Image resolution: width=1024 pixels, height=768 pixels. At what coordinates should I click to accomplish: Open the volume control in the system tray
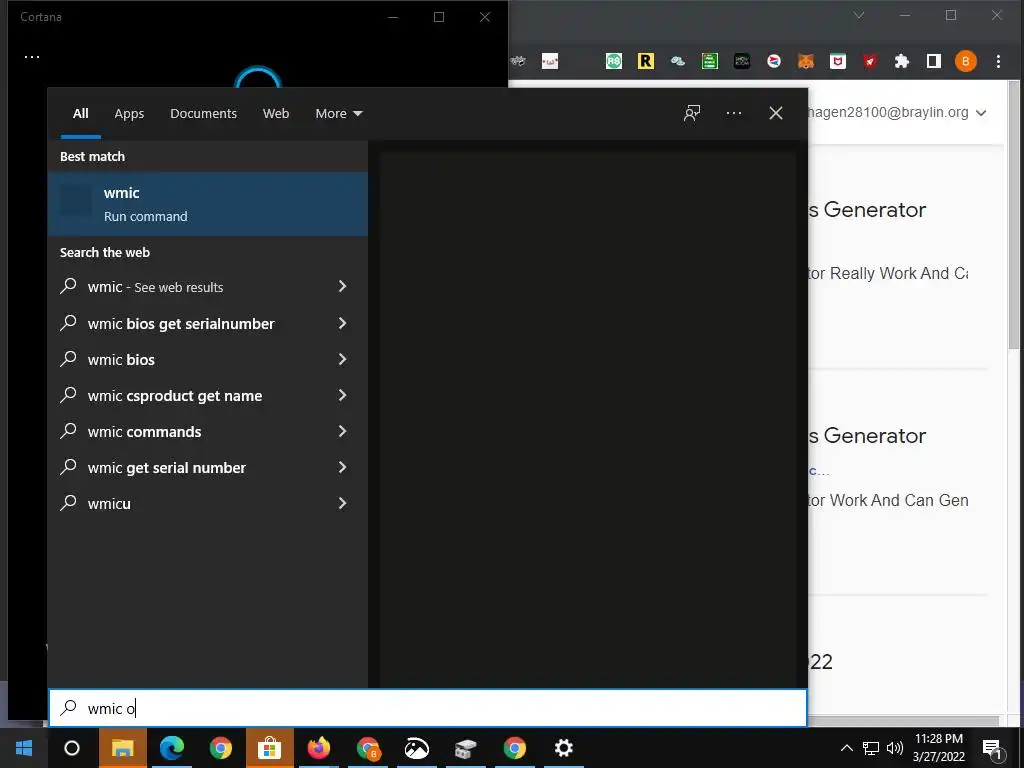895,748
